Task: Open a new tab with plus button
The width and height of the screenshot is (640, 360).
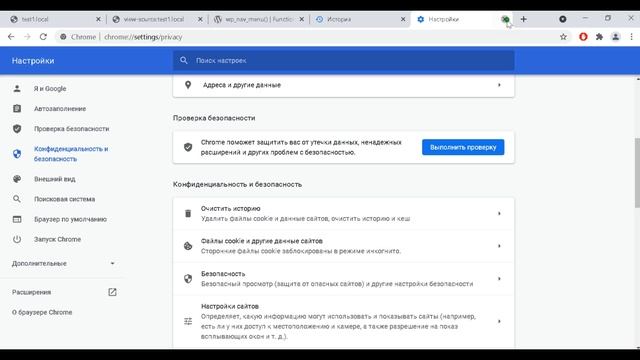Action: coord(524,19)
